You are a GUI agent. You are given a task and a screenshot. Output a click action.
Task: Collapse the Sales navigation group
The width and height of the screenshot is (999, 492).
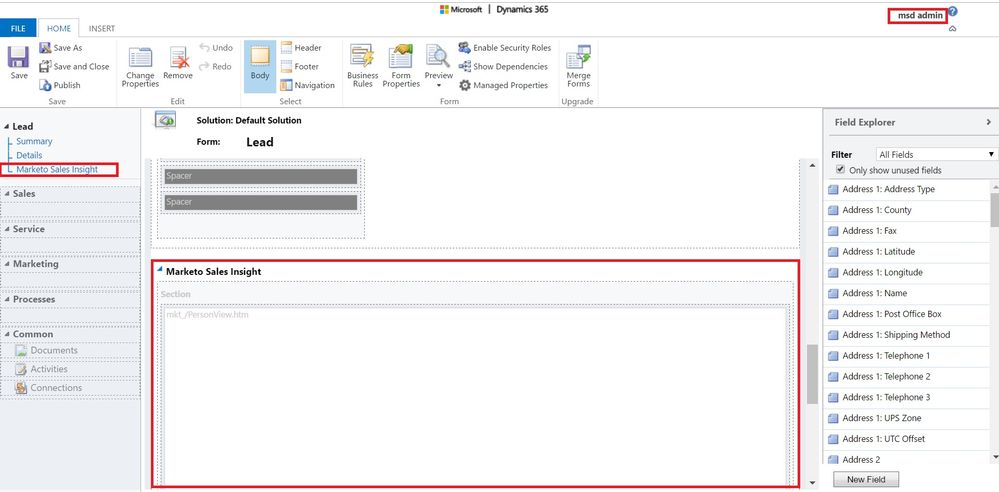click(6, 194)
